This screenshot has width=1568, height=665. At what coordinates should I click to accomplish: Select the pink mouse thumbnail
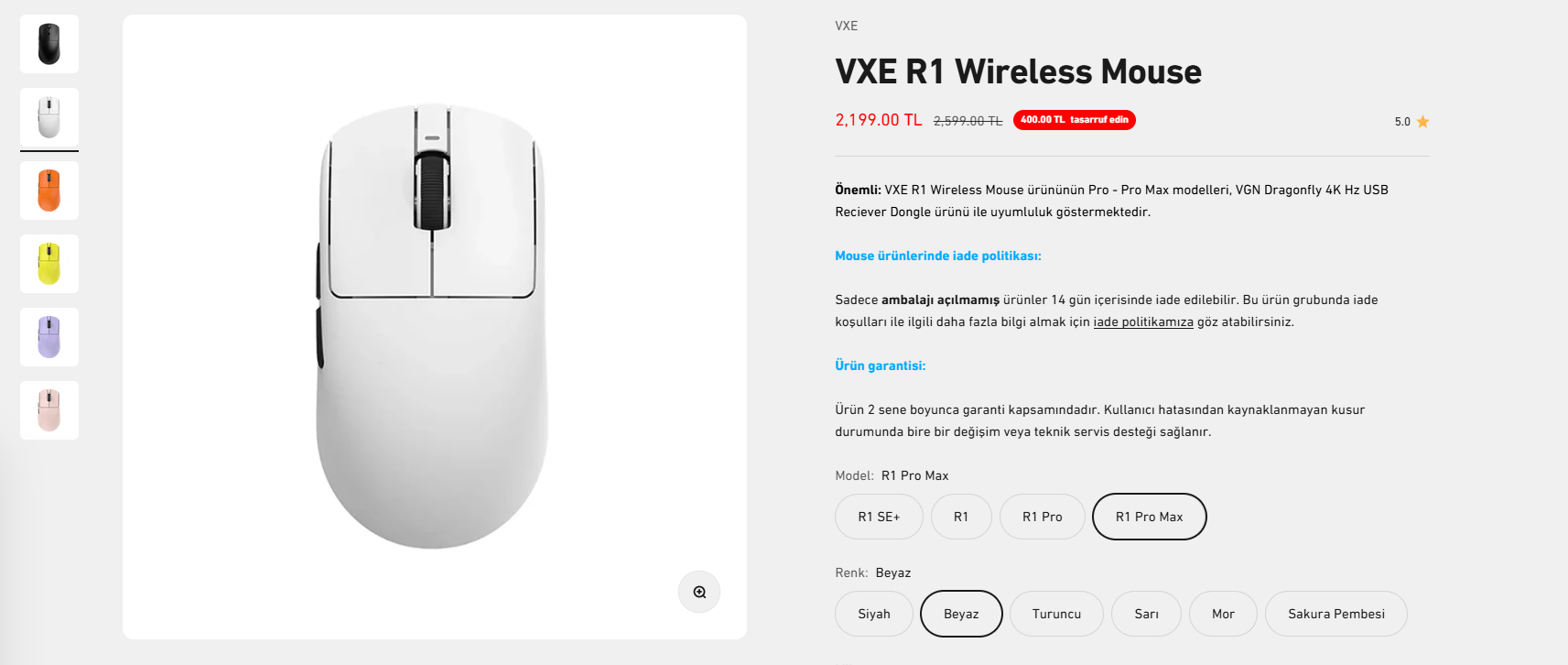(49, 410)
